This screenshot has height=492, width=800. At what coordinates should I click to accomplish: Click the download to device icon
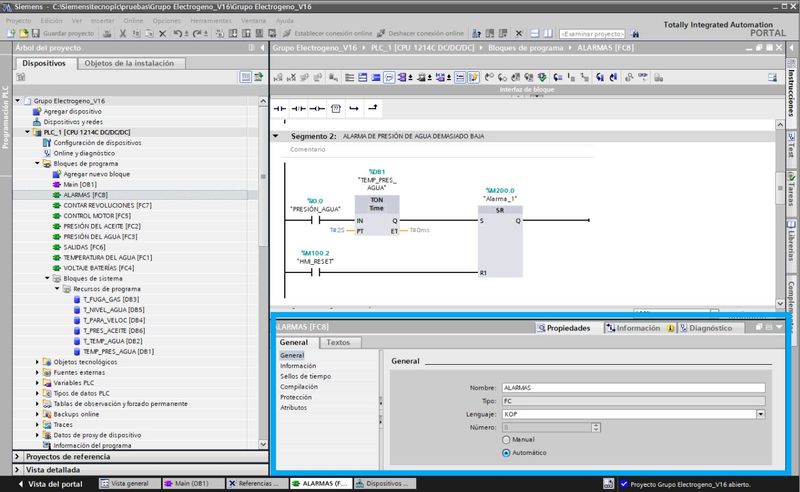pyautogui.click(x=233, y=34)
